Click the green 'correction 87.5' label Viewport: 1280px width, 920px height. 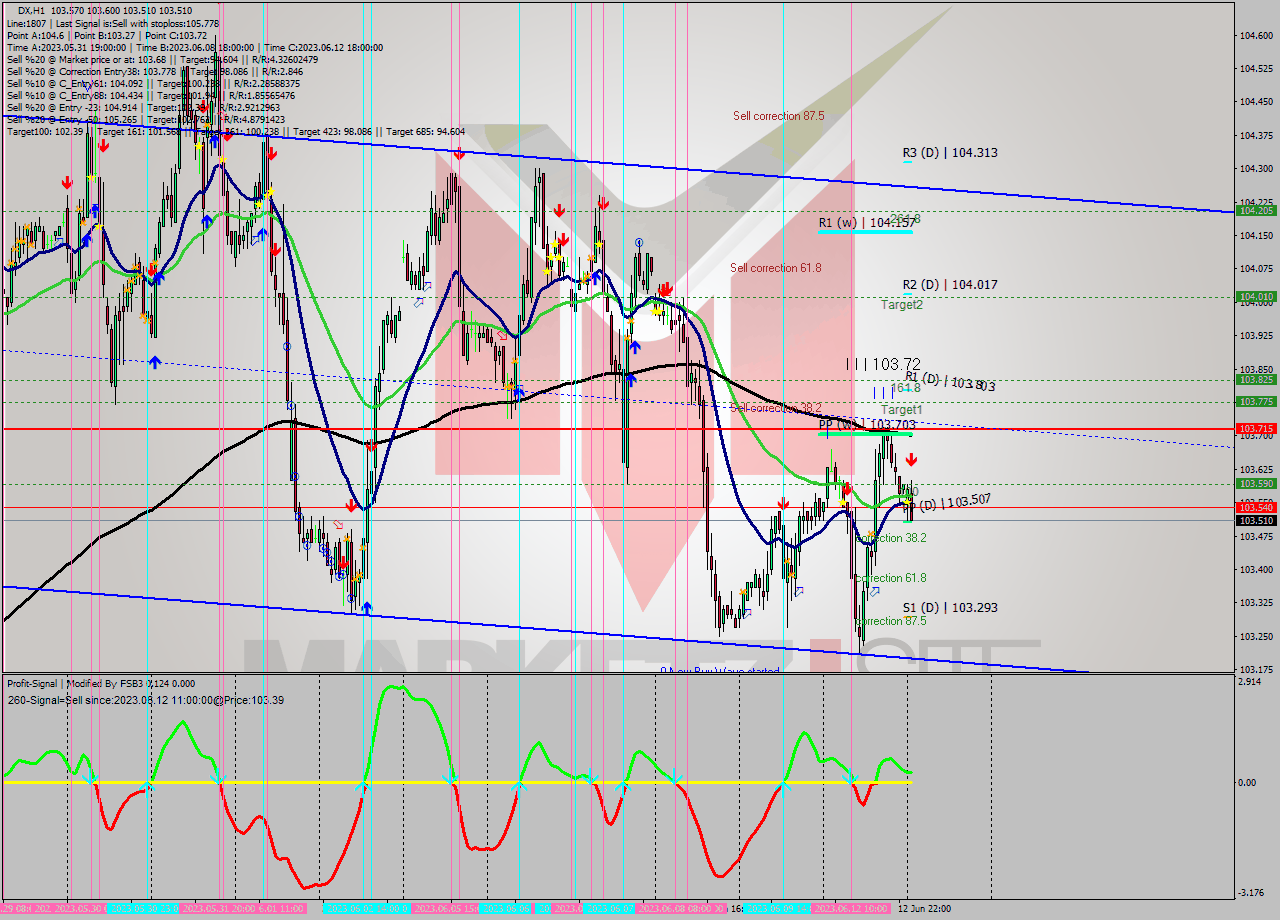point(891,621)
